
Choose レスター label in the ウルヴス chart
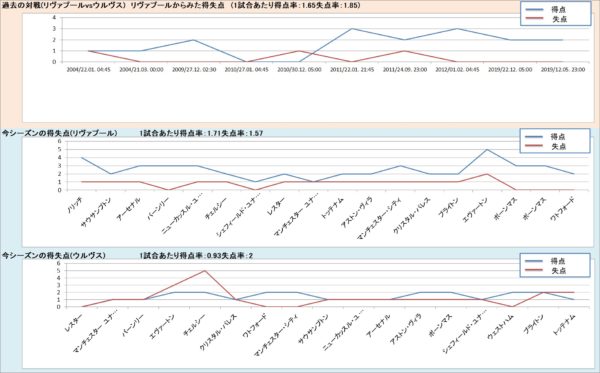click(72, 322)
